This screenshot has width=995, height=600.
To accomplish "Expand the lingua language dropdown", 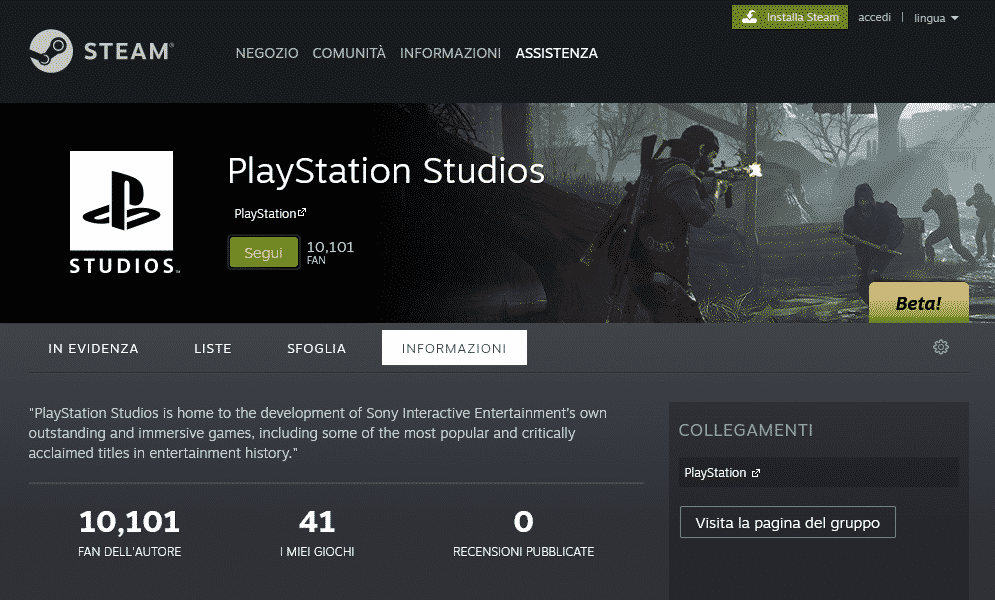I will tap(936, 18).
